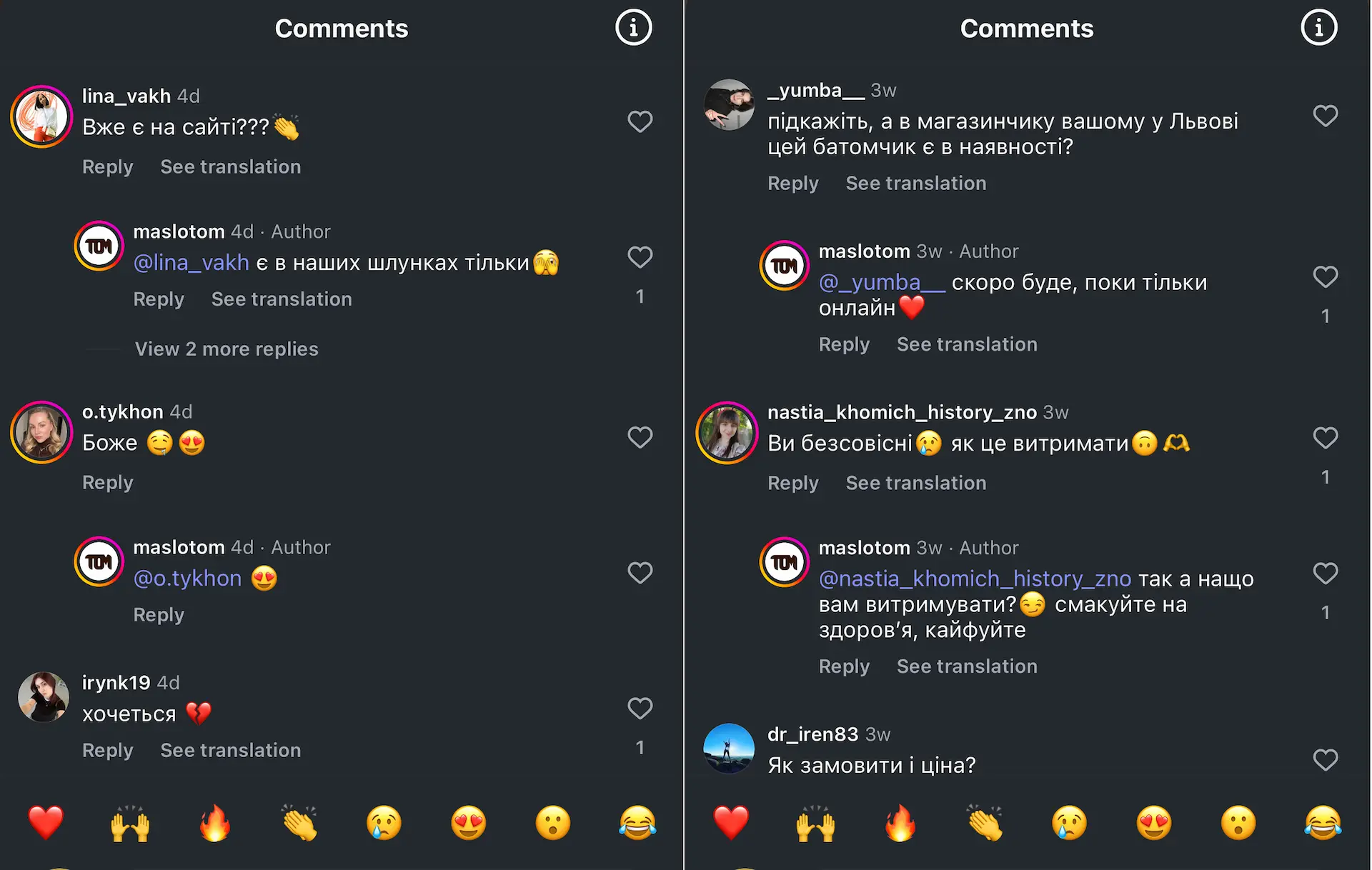Tap the red heart emoji in left reaction bar
The image size is (1372, 870).
point(46,823)
